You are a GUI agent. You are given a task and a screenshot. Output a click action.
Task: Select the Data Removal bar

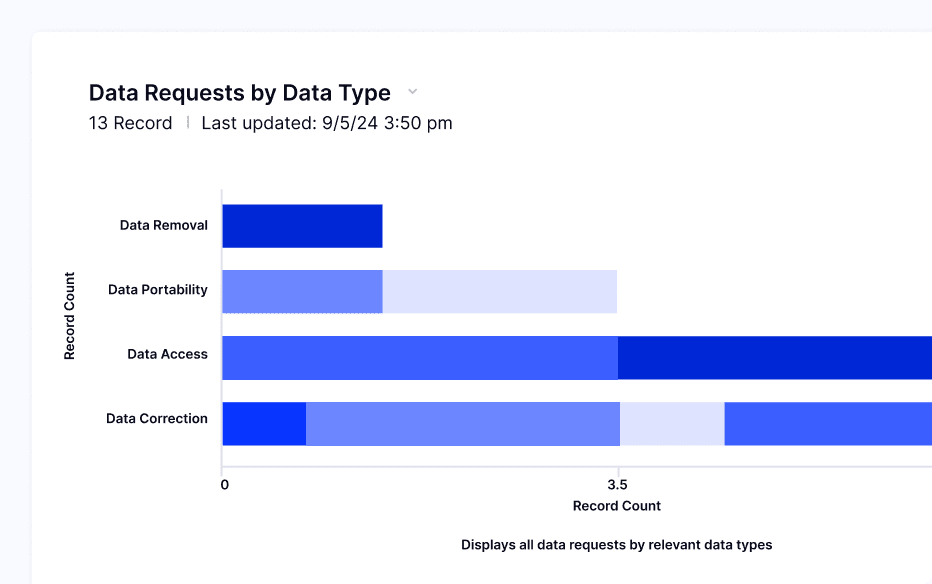300,225
